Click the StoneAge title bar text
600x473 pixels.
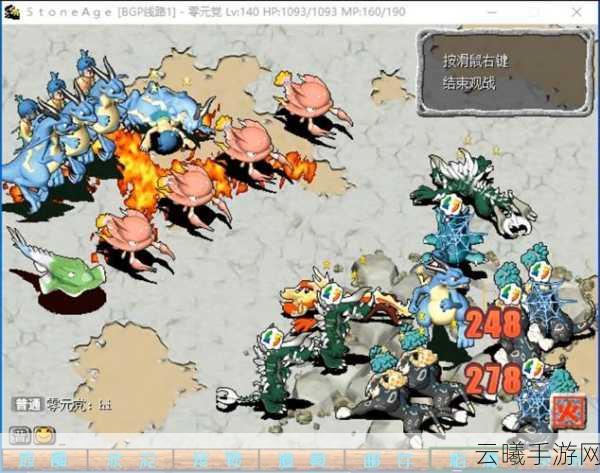tap(215, 12)
